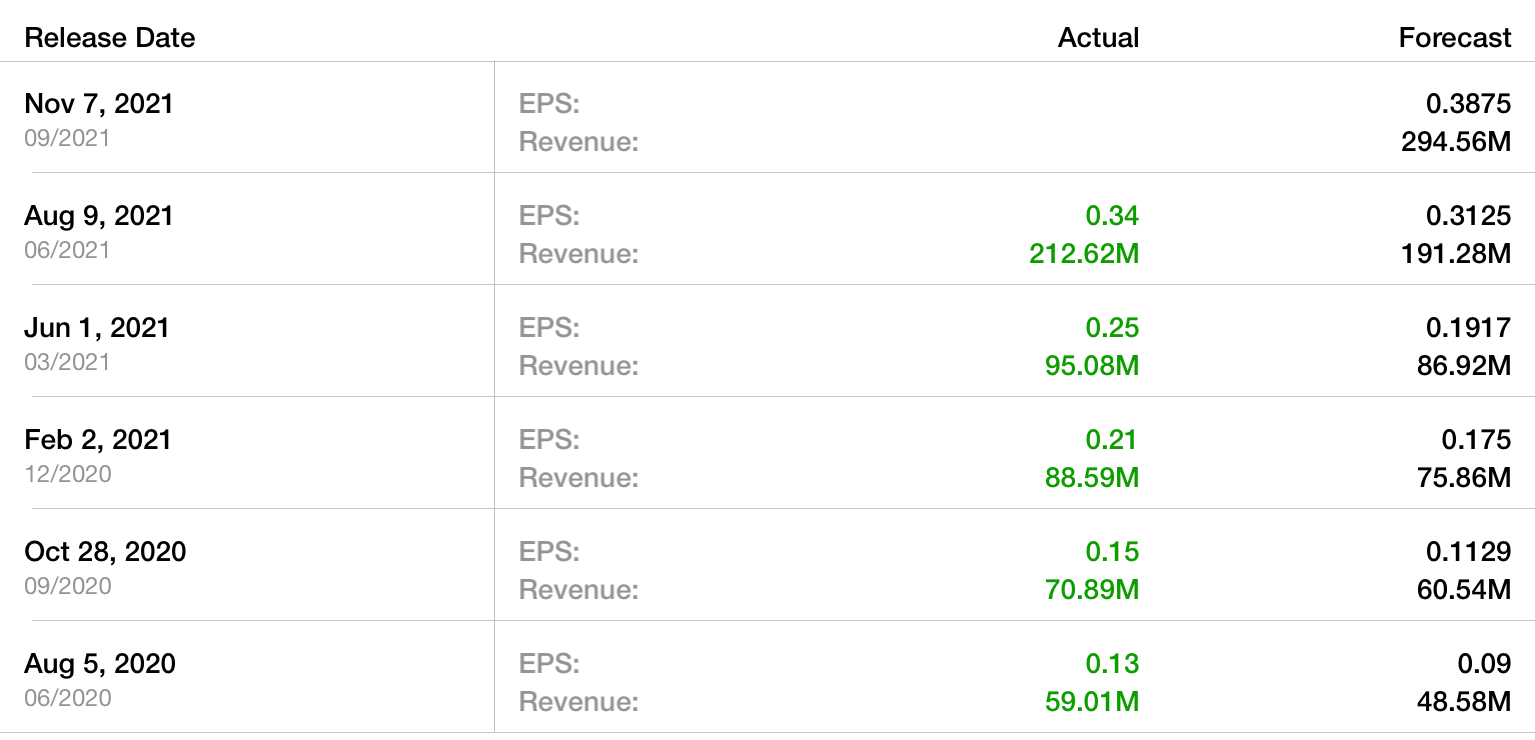This screenshot has width=1535, height=740.
Task: Open the Feb 2, 2021 earnings entry
Action: pyautogui.click(x=98, y=440)
